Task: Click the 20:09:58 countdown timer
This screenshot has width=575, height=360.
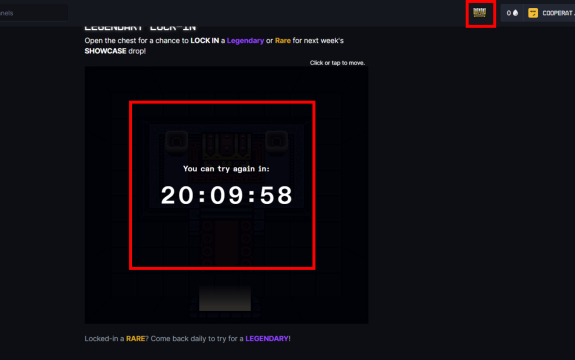Action: (x=227, y=195)
